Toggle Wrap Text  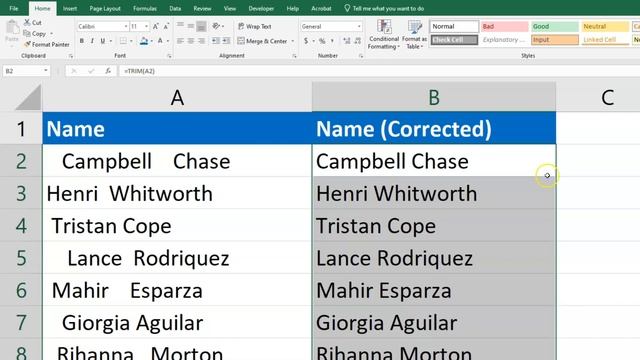[x=254, y=26]
